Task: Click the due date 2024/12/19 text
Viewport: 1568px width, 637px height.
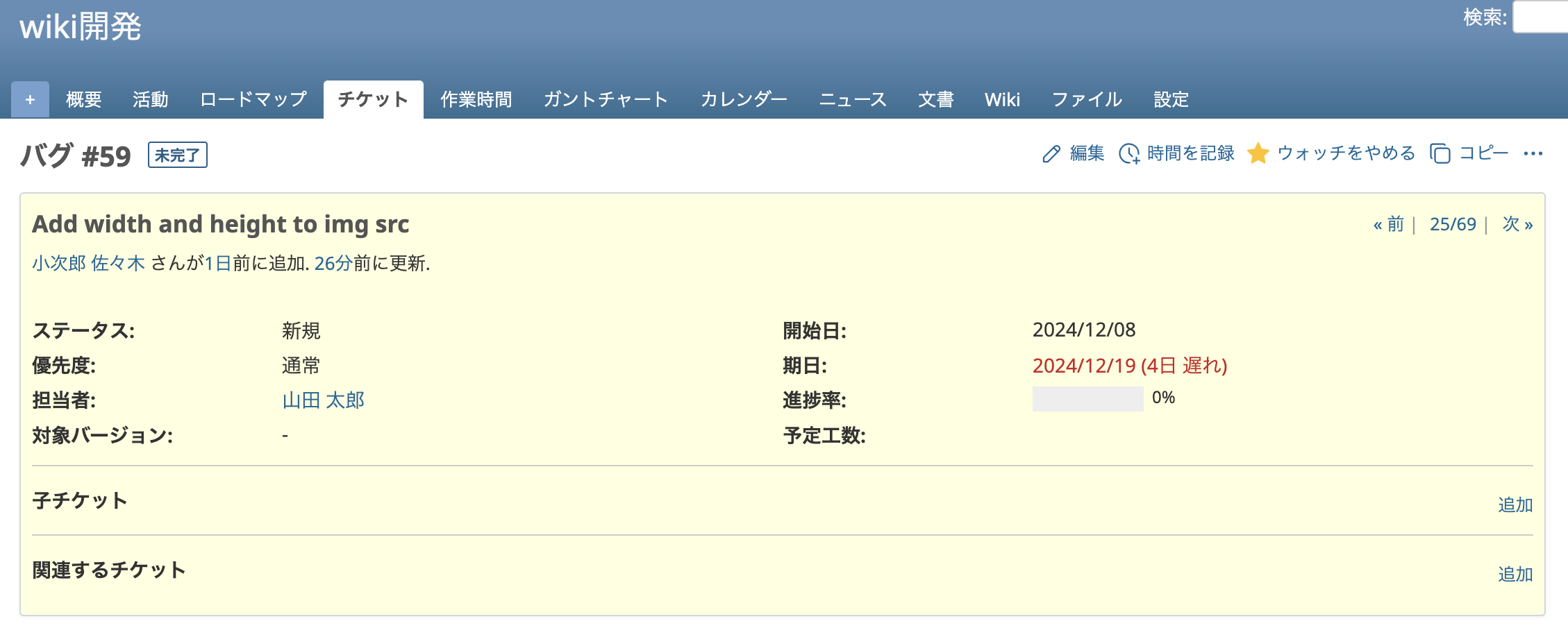Action: pos(1130,366)
